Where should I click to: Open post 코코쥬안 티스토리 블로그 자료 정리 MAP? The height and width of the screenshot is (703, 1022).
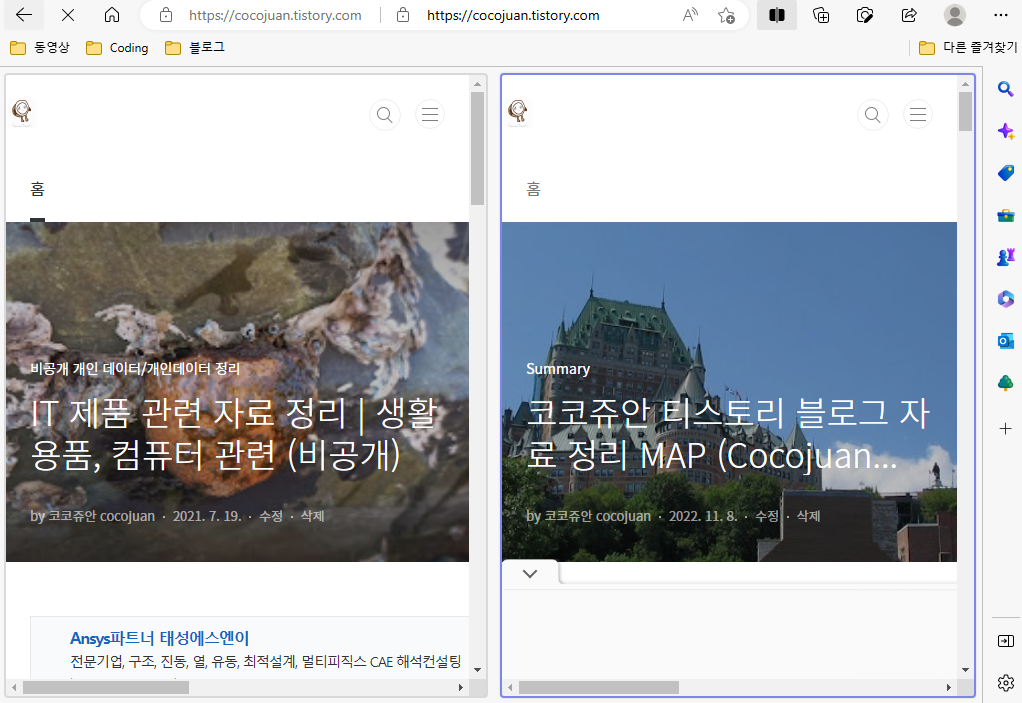pyautogui.click(x=727, y=434)
